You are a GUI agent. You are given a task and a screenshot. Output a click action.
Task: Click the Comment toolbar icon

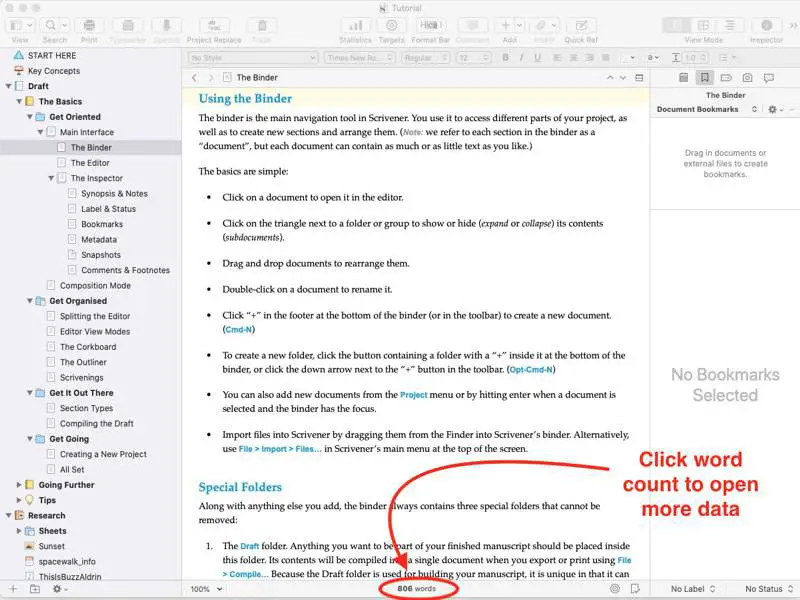click(472, 26)
